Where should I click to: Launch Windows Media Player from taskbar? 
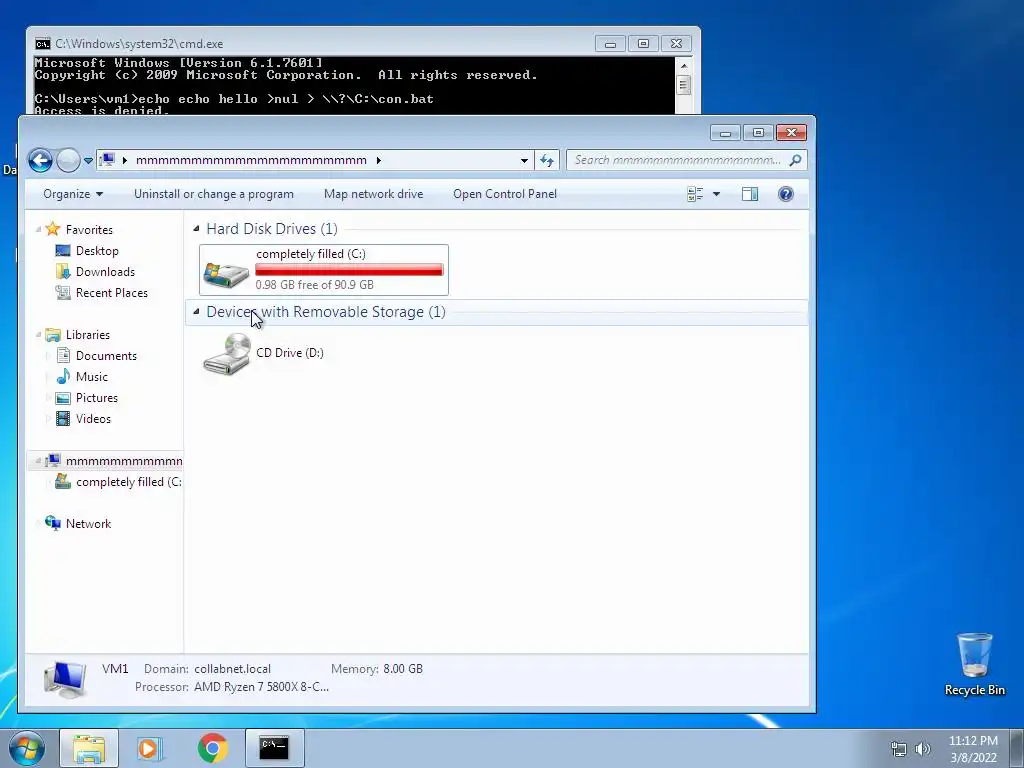(x=150, y=748)
